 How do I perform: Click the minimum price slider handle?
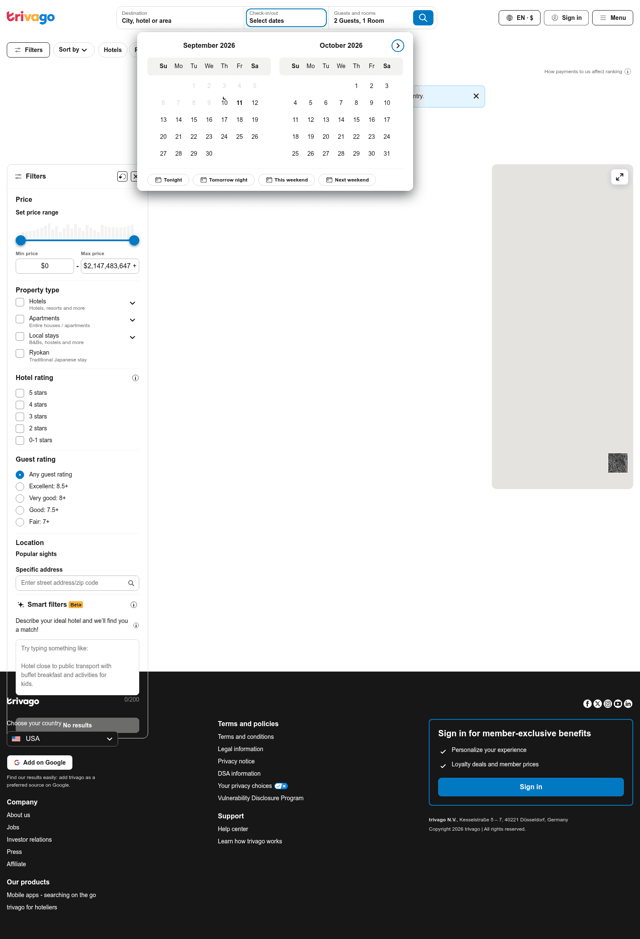21,240
